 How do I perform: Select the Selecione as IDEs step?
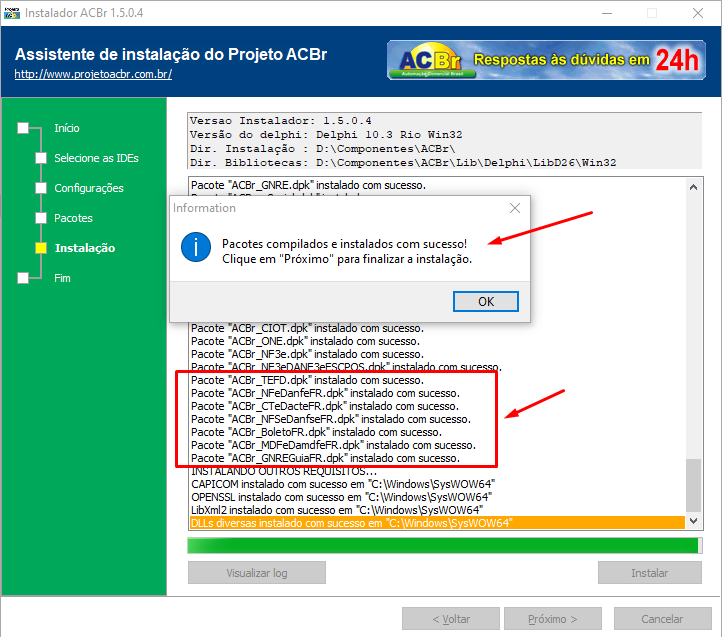click(96, 158)
